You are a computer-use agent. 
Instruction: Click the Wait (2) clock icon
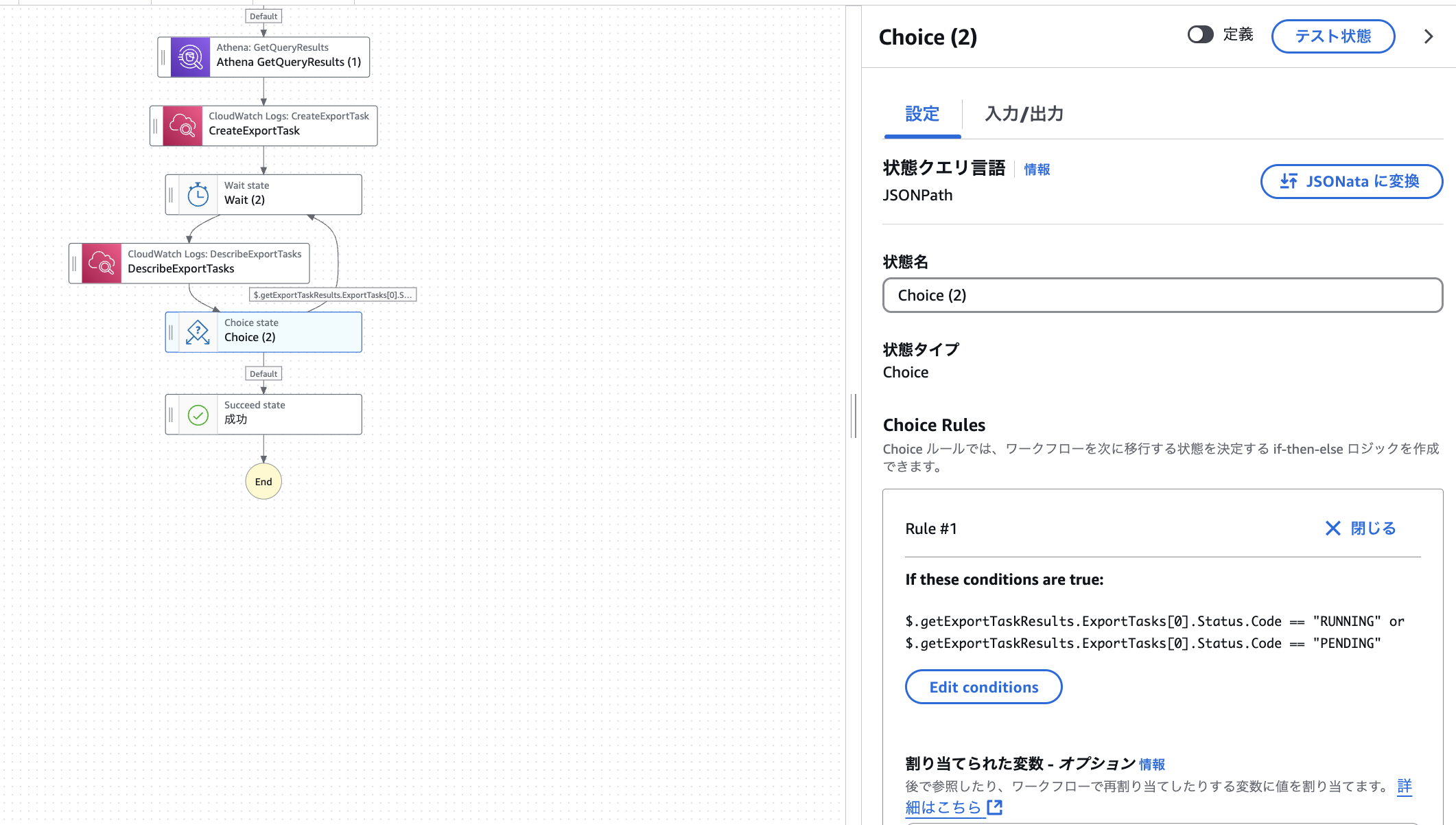tap(198, 195)
